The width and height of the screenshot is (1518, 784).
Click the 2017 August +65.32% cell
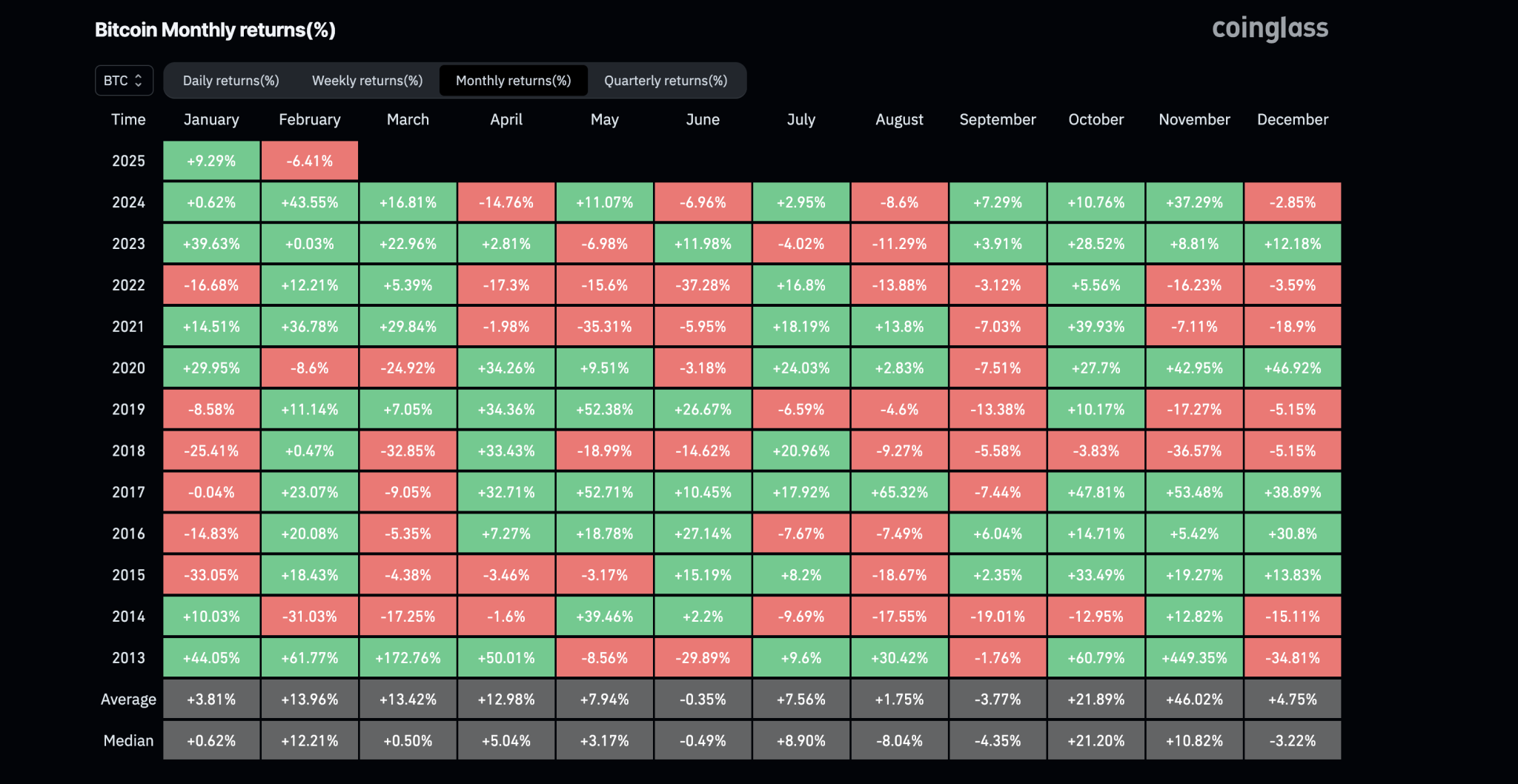(x=899, y=492)
